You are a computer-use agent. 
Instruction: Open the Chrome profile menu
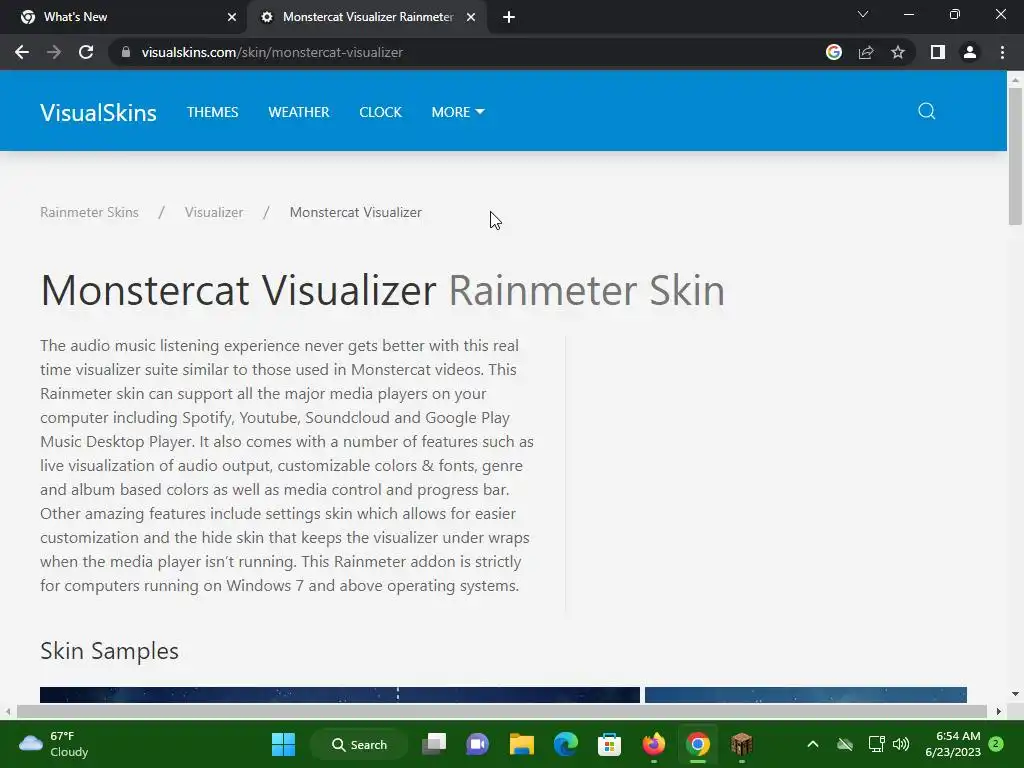970,52
